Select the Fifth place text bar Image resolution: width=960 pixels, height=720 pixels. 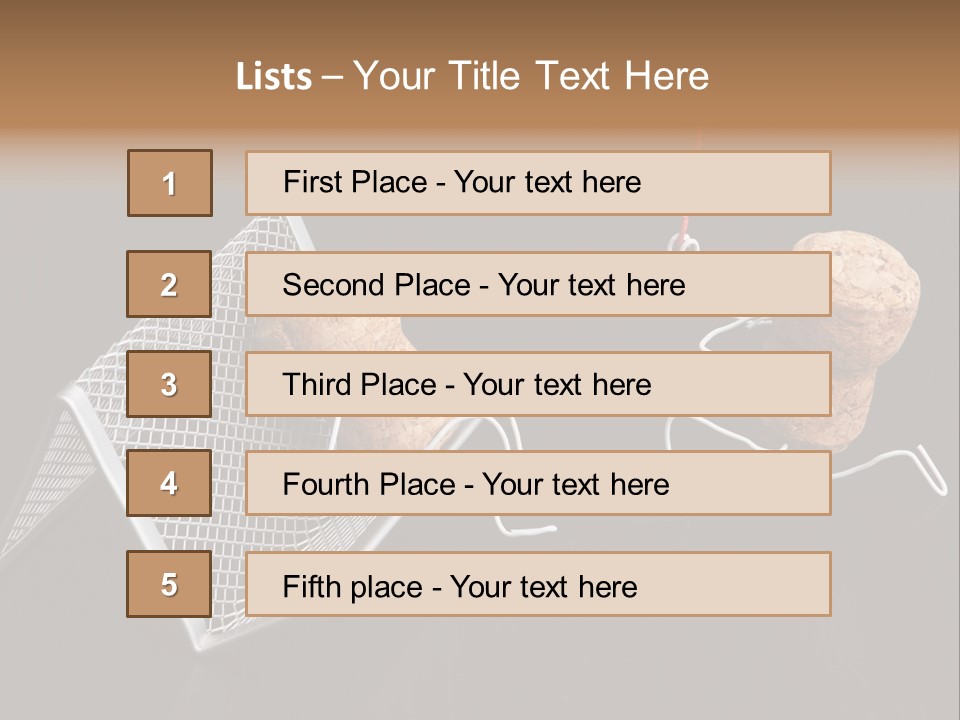click(538, 584)
